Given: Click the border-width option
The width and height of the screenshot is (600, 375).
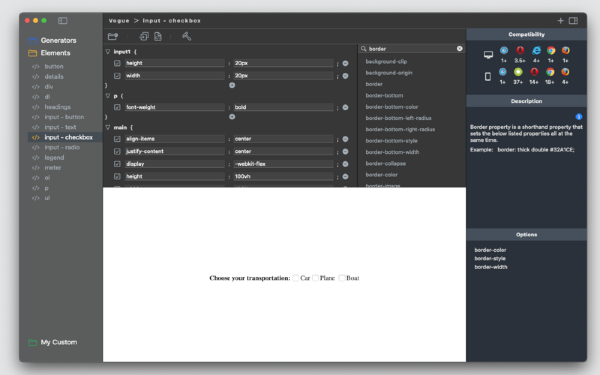Looking at the screenshot, I should click(491, 267).
